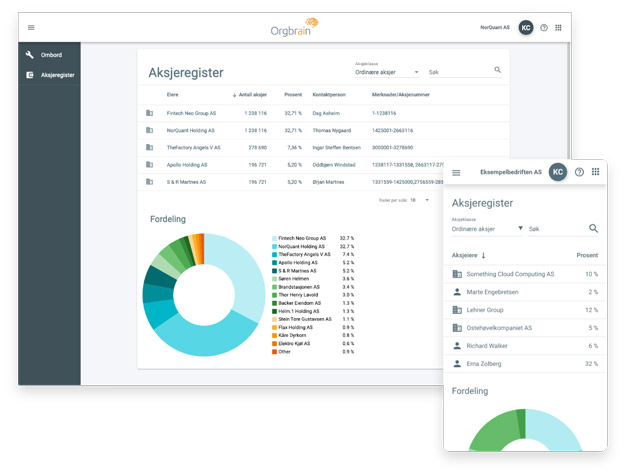Click help icon in the mobile Eksempelbedriften header
Viewport: 625px width, 475px height.
(579, 173)
